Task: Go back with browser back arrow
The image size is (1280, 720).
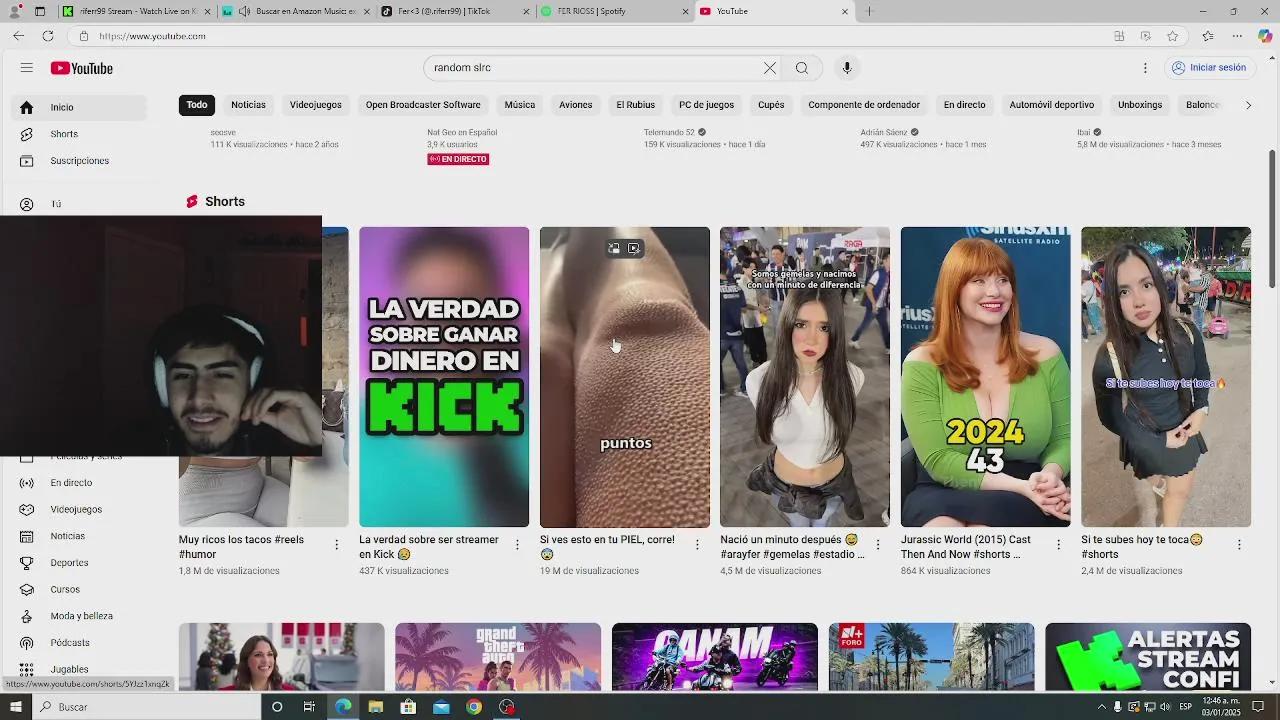Action: 18,36
